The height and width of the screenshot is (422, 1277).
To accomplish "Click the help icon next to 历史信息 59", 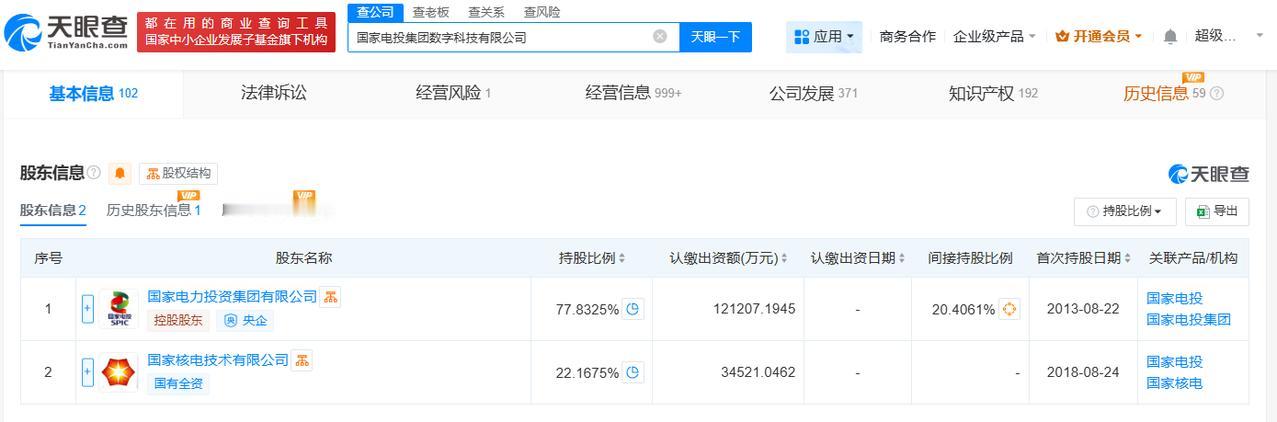I will pyautogui.click(x=1217, y=94).
